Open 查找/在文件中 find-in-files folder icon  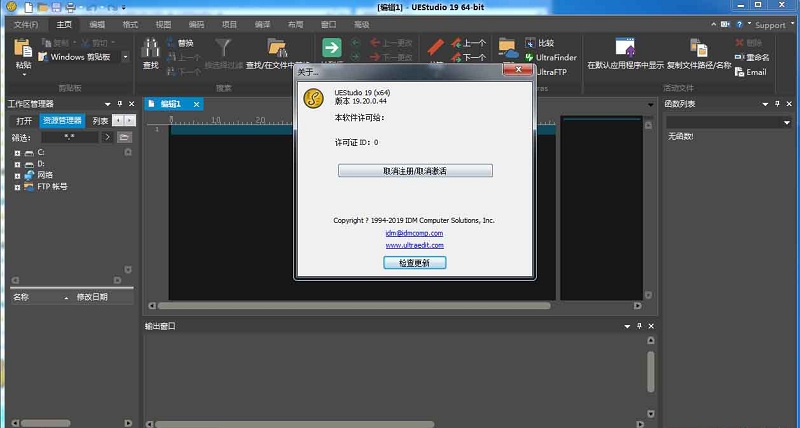pyautogui.click(x=277, y=47)
